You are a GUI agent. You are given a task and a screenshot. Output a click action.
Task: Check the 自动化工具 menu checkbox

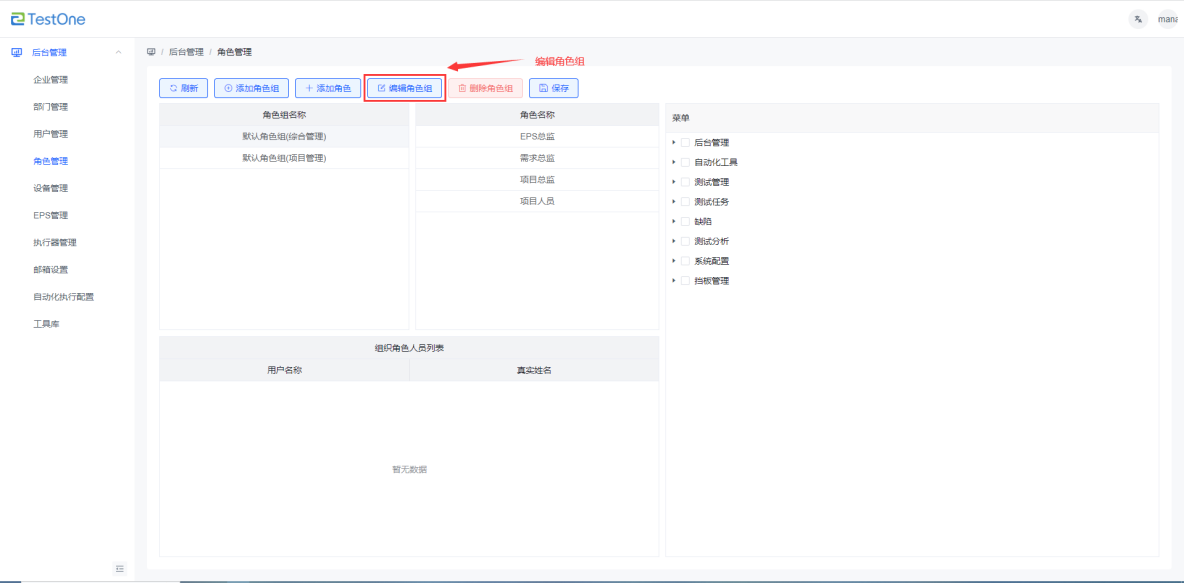tap(685, 162)
